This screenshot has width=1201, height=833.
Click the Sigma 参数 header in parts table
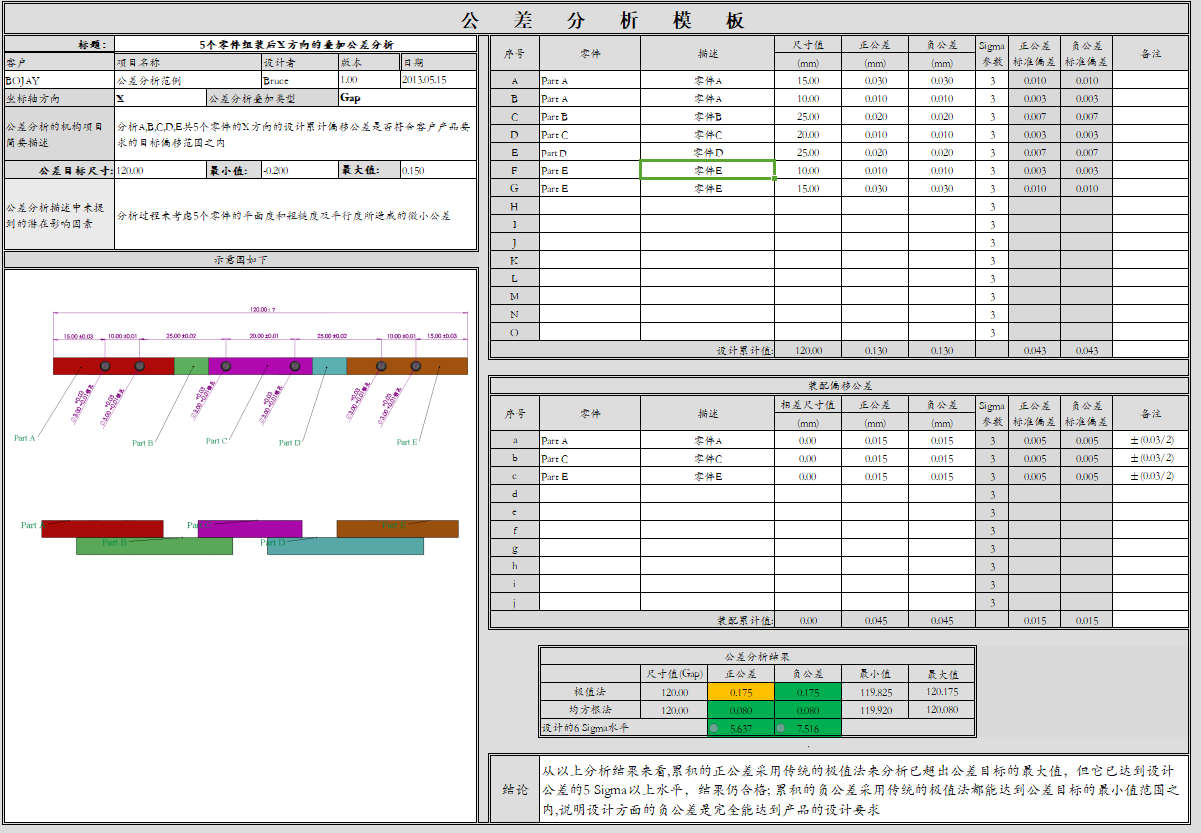(x=991, y=54)
